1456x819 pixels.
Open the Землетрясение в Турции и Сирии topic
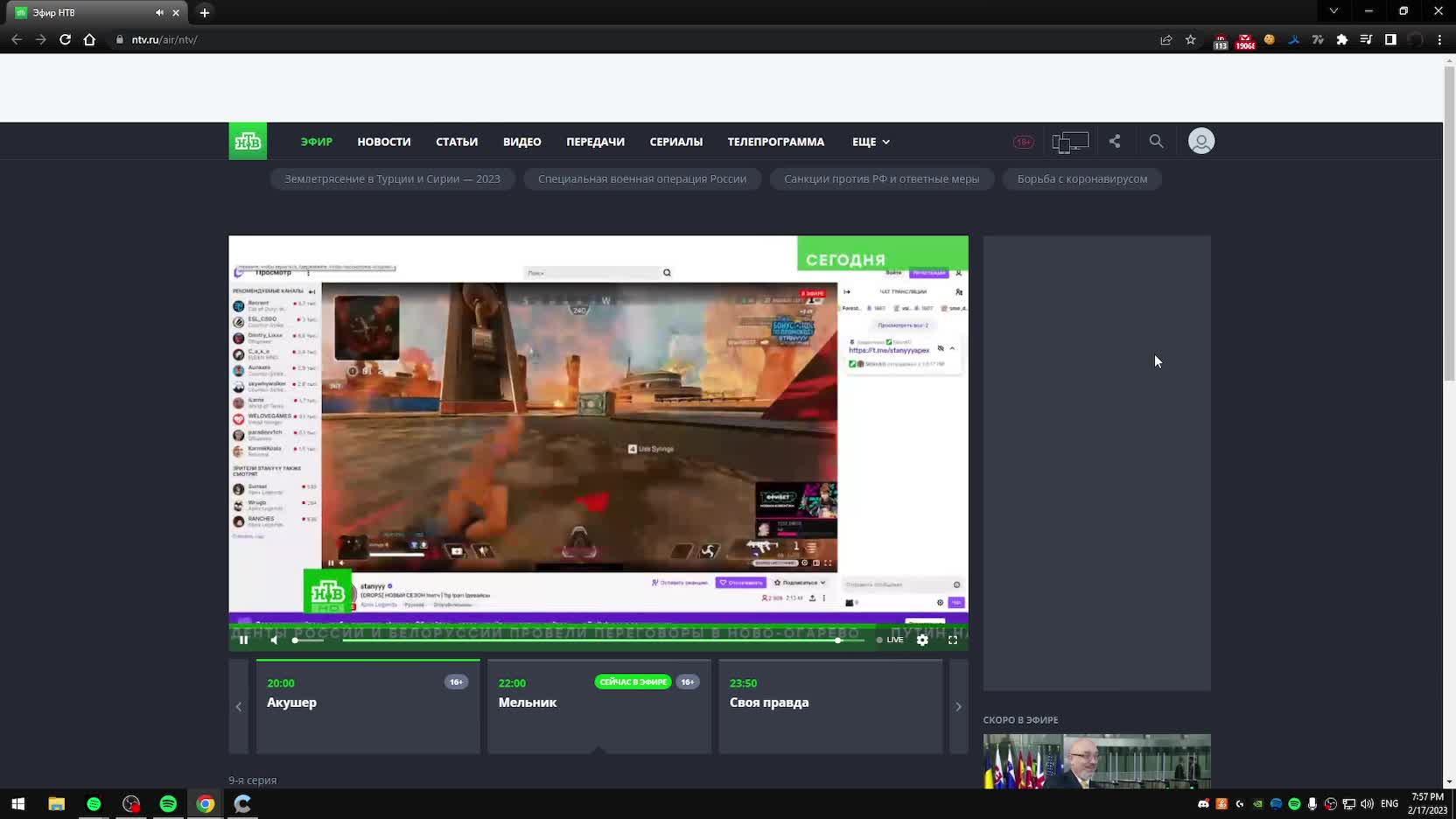tap(392, 178)
